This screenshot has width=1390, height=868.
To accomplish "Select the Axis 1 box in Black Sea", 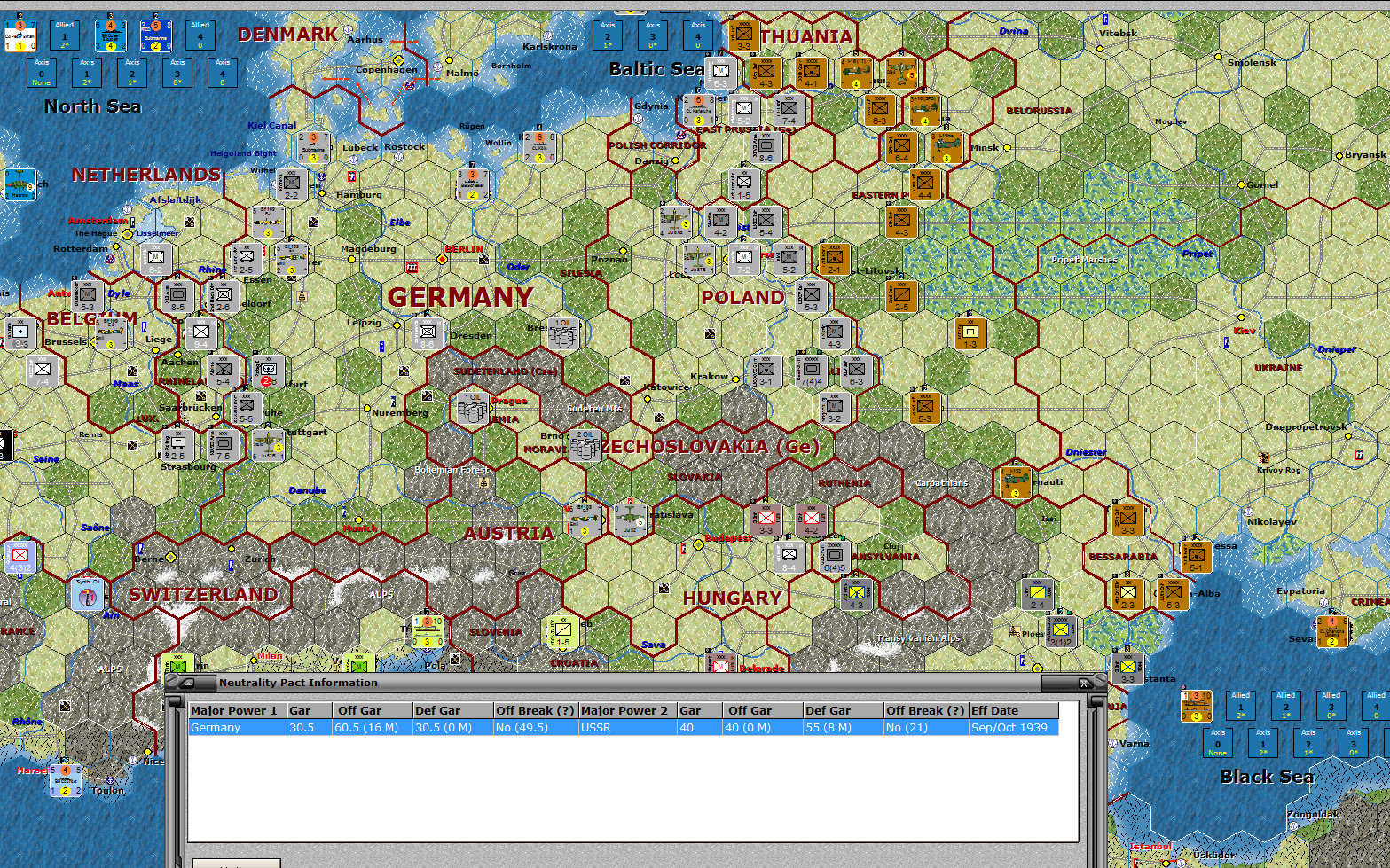I will (x=1263, y=743).
